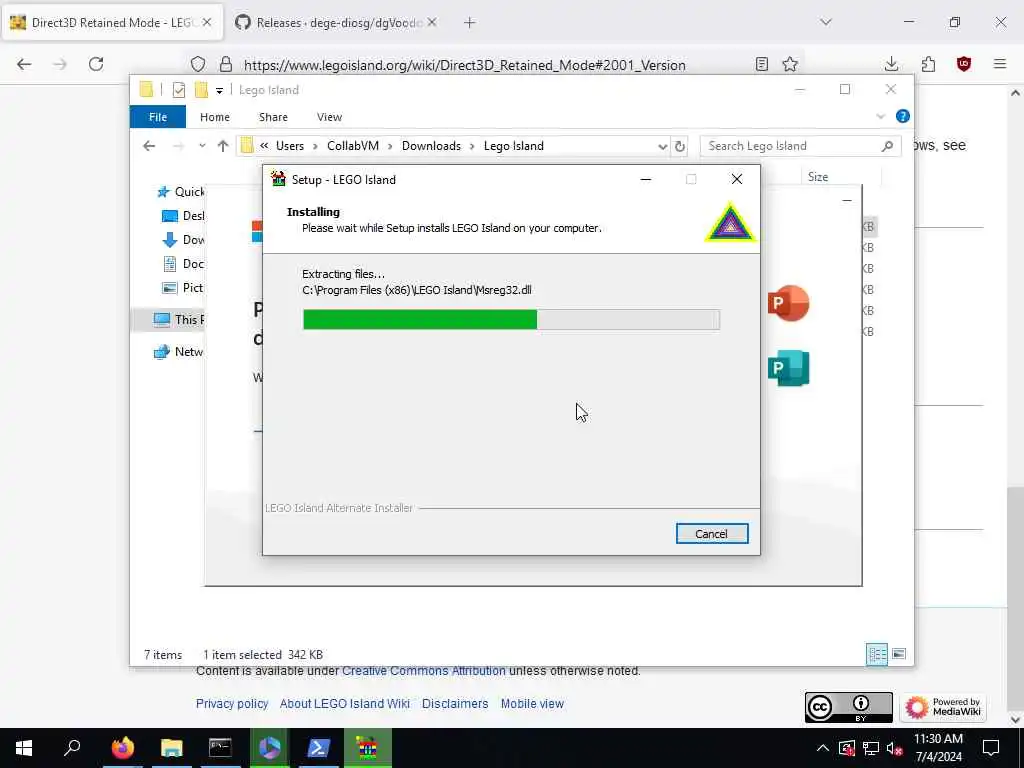Click the Firefox forward arrow

point(60,64)
